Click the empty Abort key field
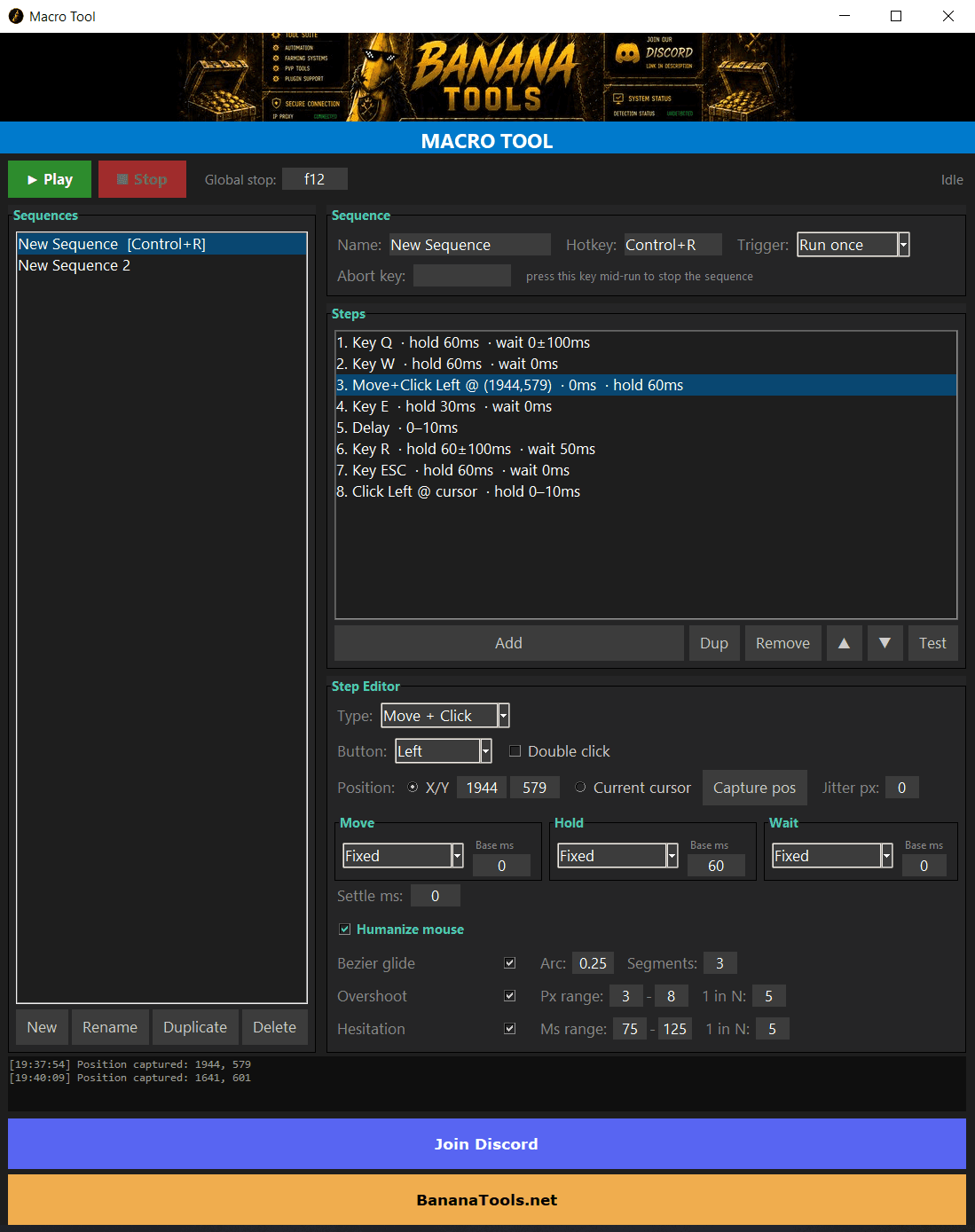This screenshot has height=1232, width=975. (462, 276)
